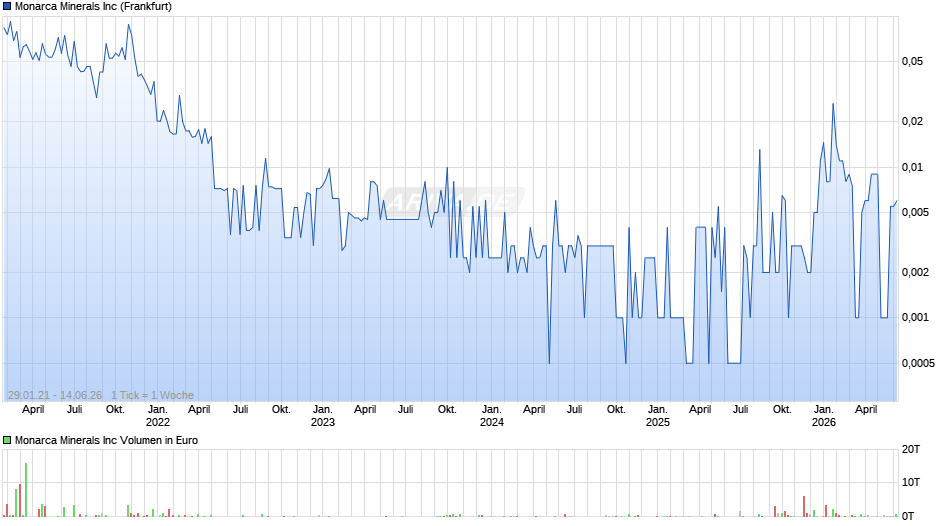Click the tallest green volume bar in early 2021

(26, 489)
